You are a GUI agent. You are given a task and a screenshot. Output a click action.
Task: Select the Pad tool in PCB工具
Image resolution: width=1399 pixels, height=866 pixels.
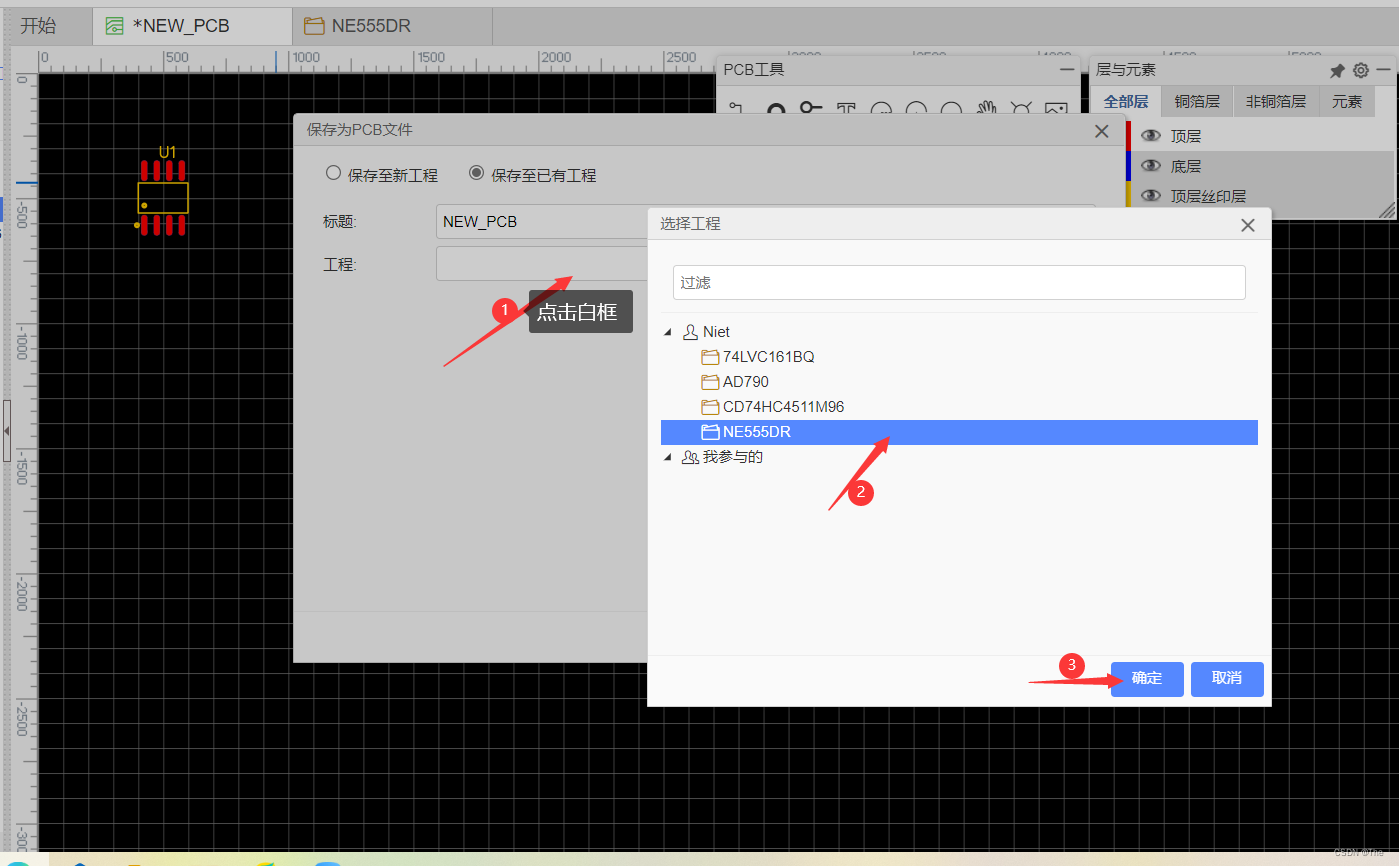click(775, 108)
